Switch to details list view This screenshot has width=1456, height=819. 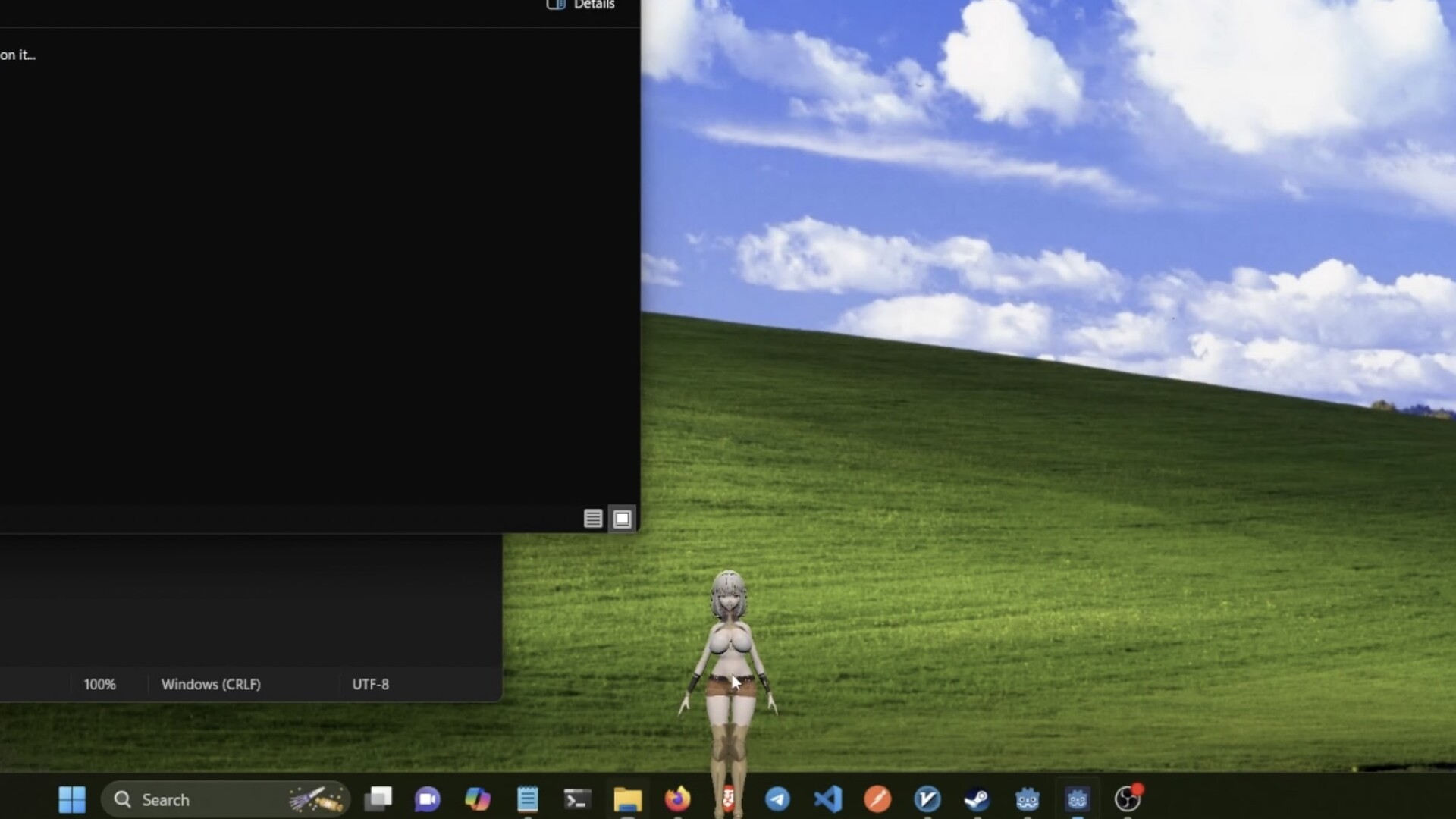[593, 519]
